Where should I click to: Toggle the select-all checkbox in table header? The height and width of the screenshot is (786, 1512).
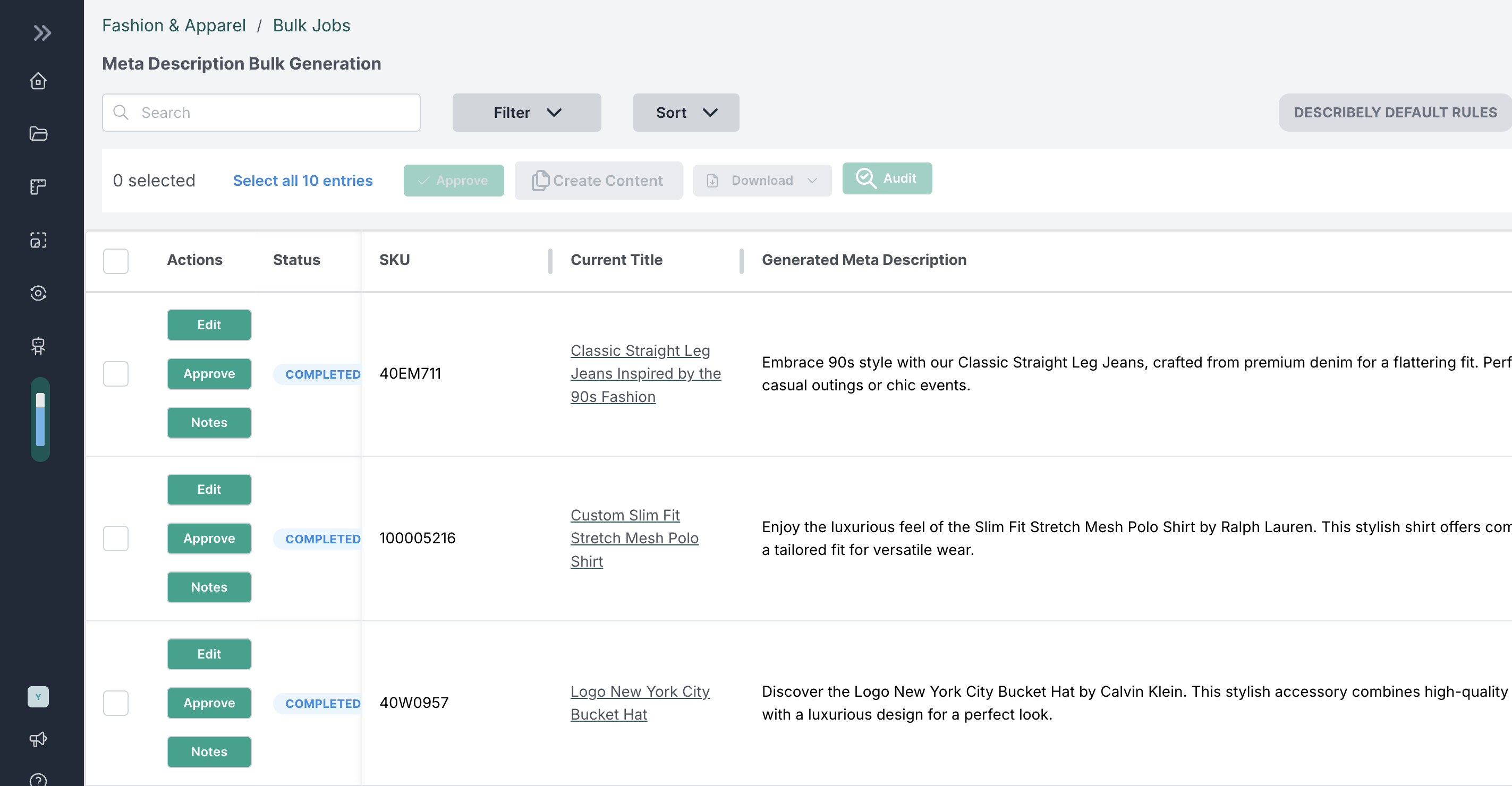tap(116, 261)
